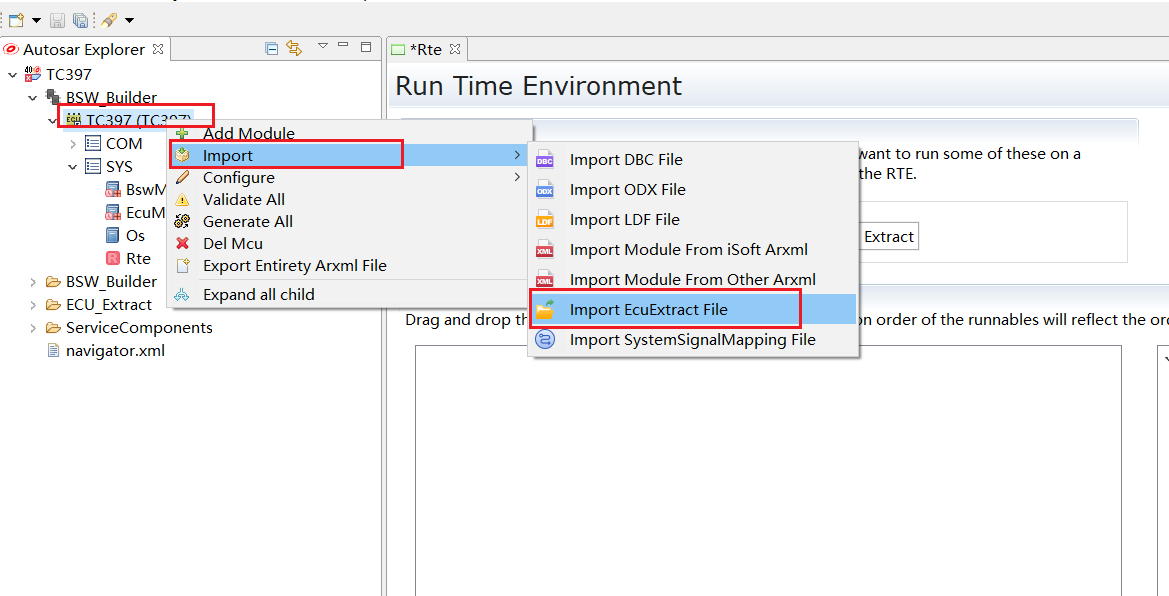1169x596 pixels.
Task: Choose Import DBC File from submenu
Action: click(x=626, y=160)
